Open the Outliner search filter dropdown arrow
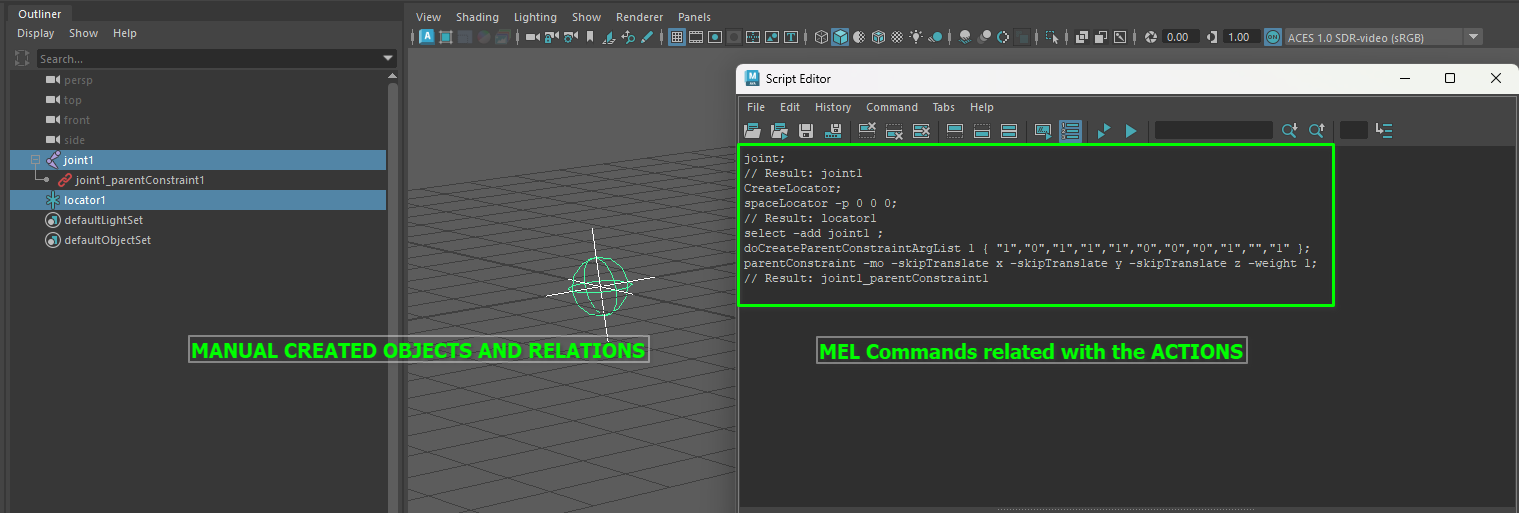Viewport: 1519px width, 513px height. tap(389, 59)
